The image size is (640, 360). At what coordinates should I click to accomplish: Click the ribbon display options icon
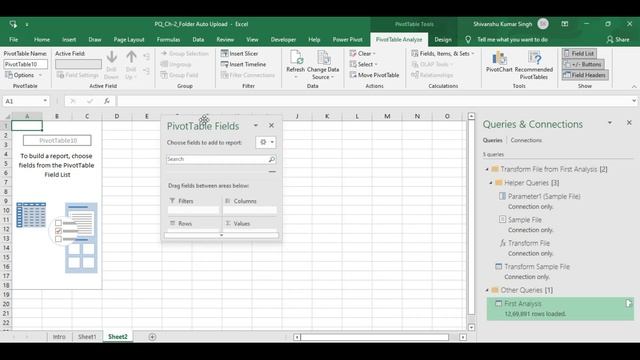pyautogui.click(x=564, y=24)
